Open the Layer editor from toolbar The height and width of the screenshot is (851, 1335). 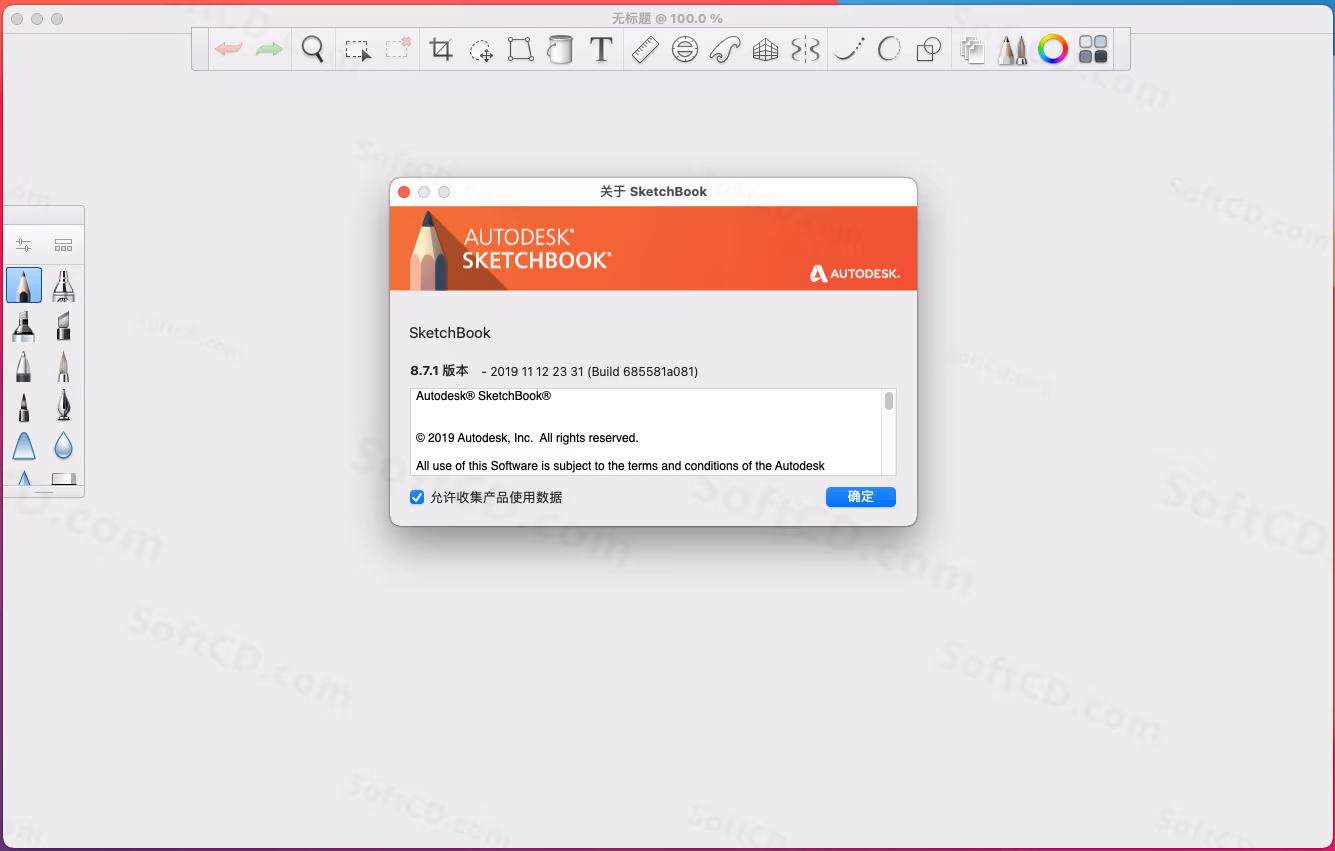pos(972,49)
